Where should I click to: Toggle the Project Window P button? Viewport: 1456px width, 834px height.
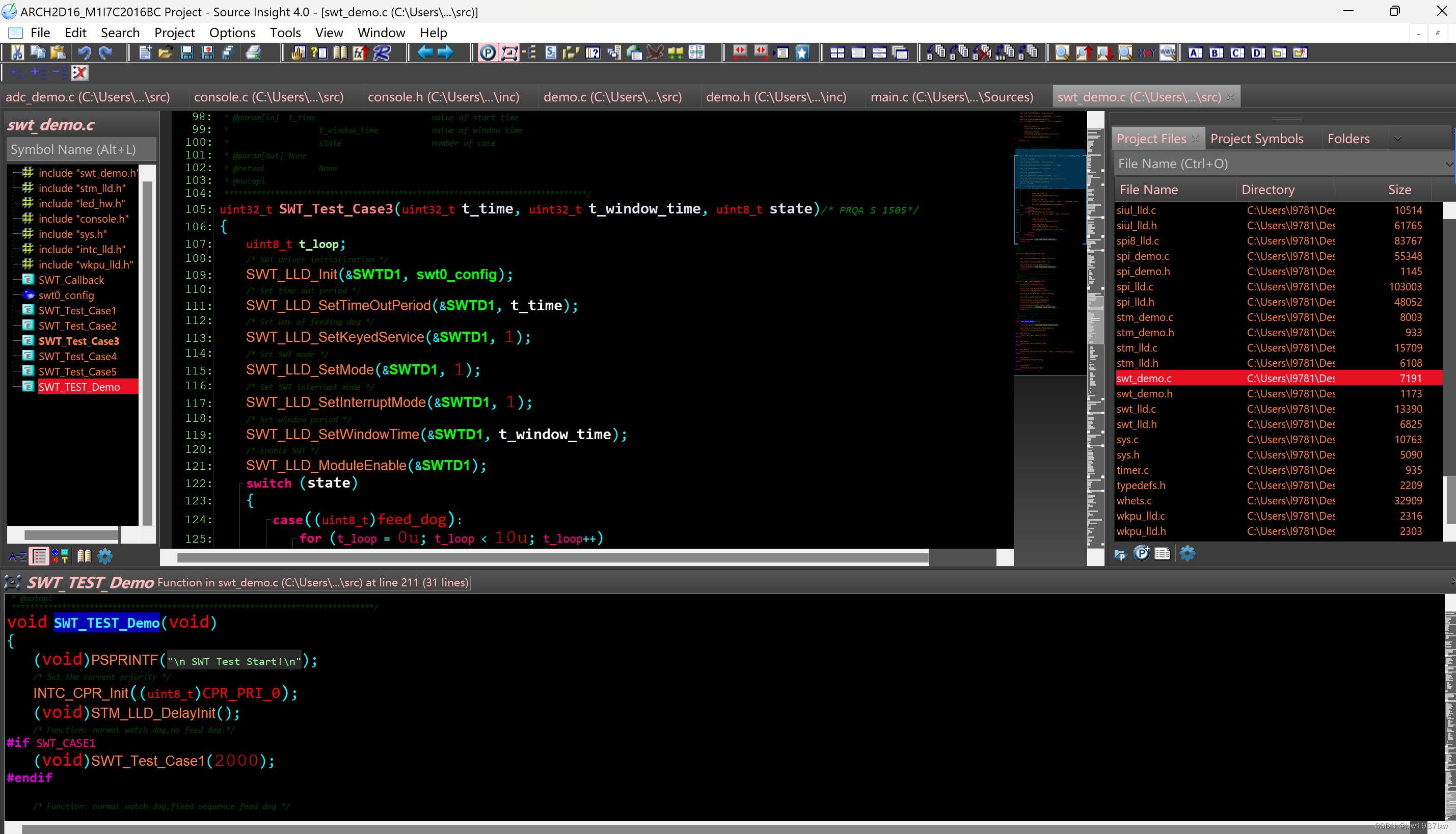tap(488, 52)
